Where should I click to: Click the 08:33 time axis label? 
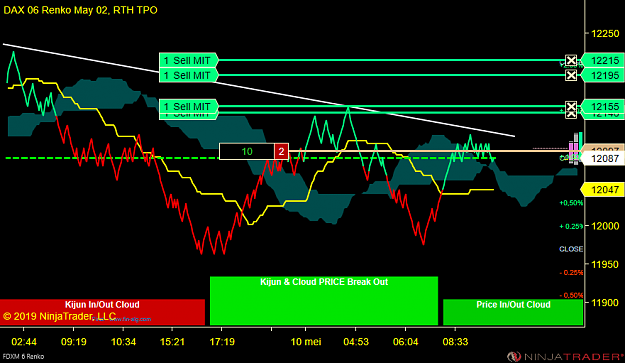455,342
